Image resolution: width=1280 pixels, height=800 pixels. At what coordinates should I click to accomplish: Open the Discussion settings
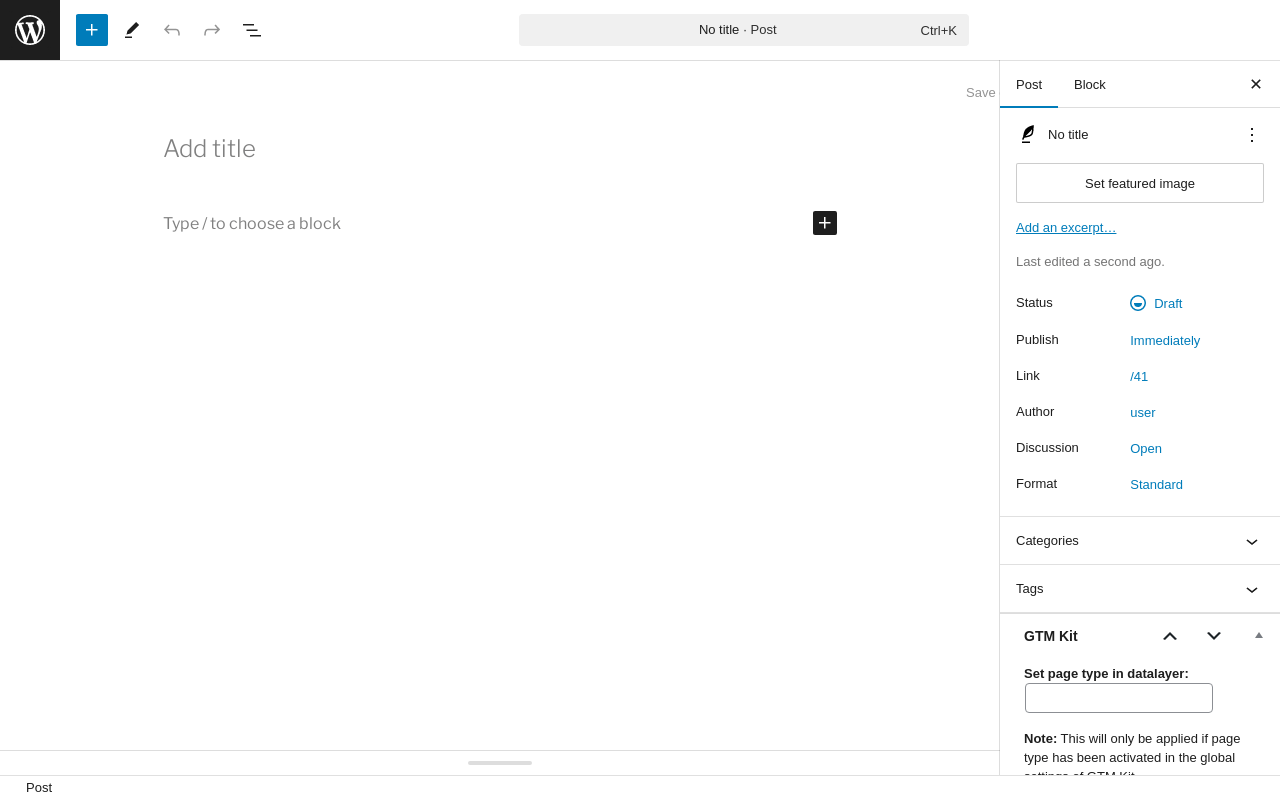(1146, 449)
